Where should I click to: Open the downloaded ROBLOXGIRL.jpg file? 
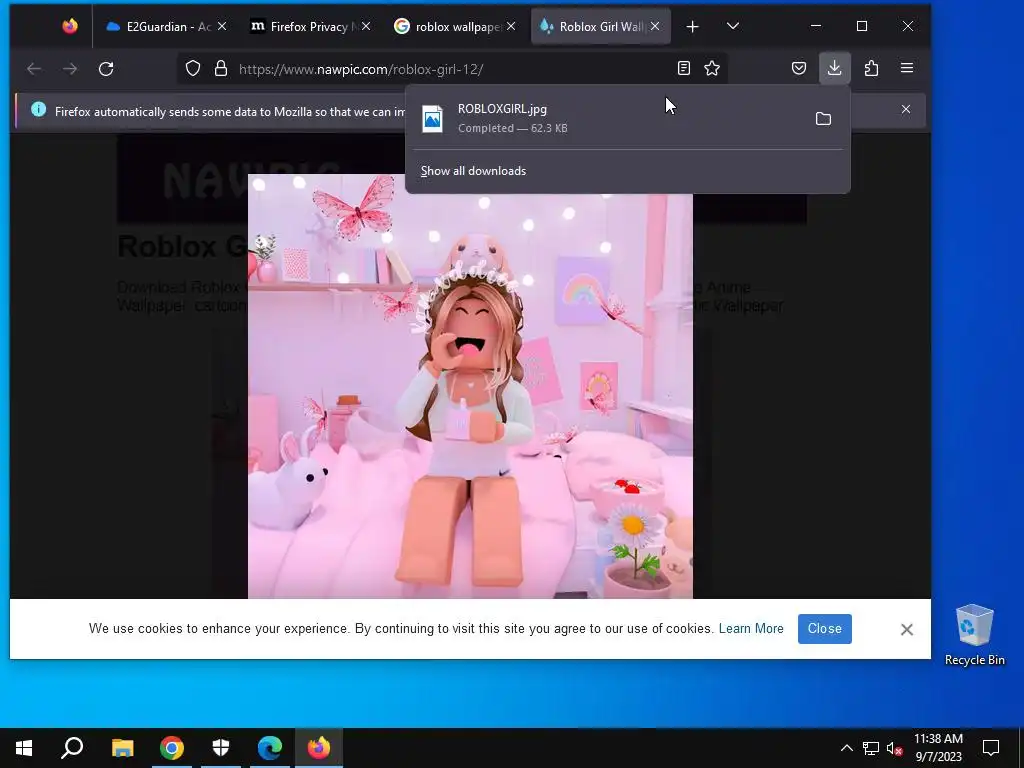pyautogui.click(x=605, y=118)
